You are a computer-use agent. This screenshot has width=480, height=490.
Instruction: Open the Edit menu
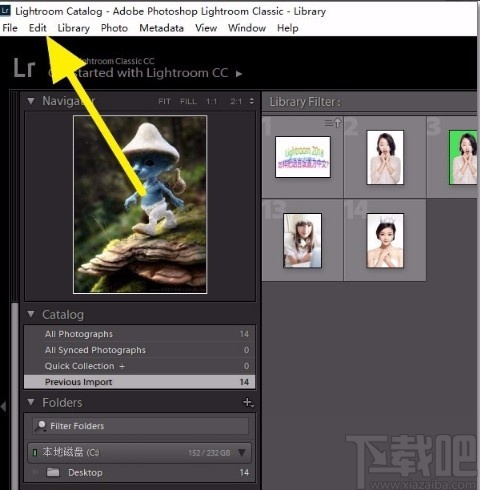coord(38,28)
